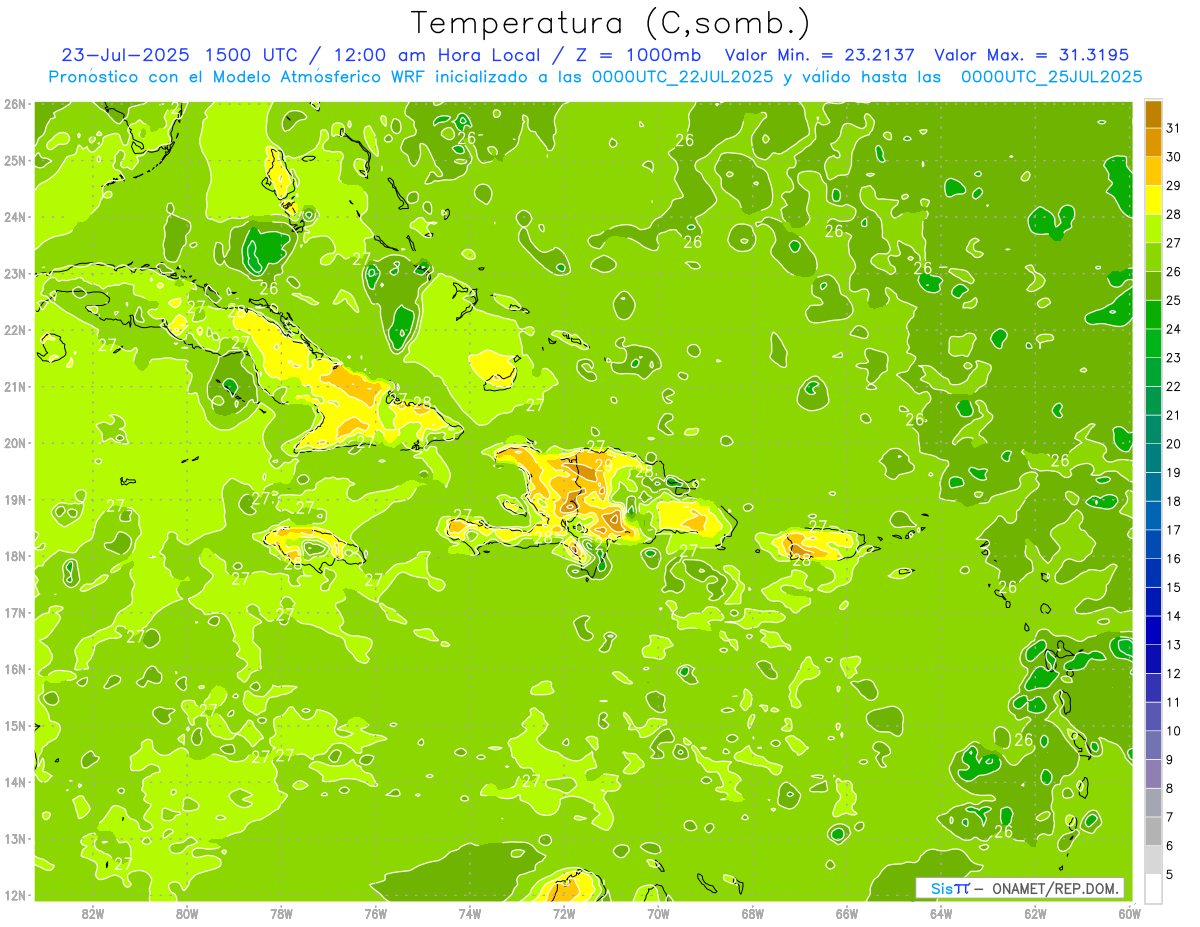Click the legend value '25'
Viewport: 1200px width, 927px height.
tap(1174, 300)
